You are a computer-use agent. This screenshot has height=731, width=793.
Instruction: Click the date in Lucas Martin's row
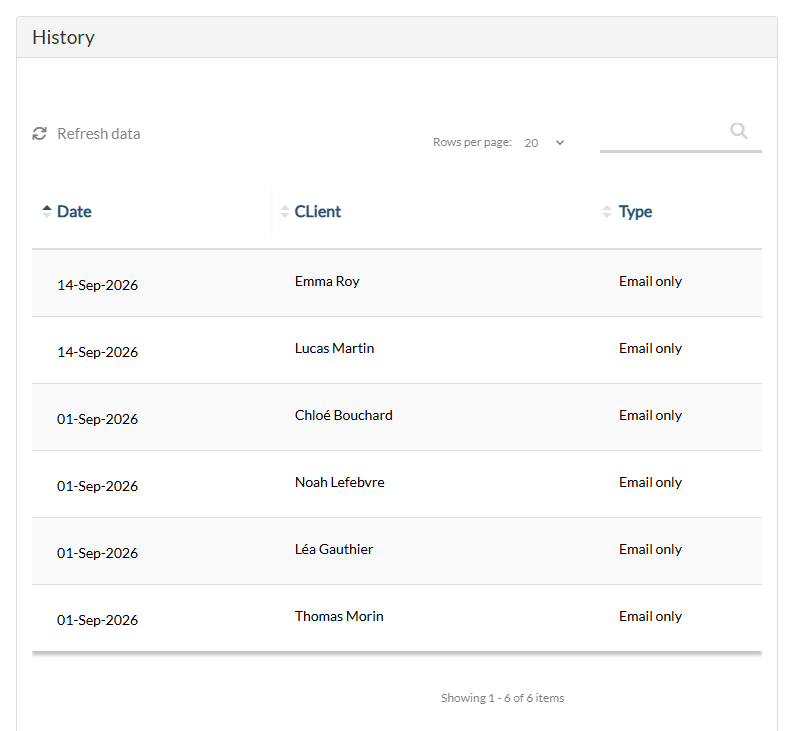click(x=97, y=352)
